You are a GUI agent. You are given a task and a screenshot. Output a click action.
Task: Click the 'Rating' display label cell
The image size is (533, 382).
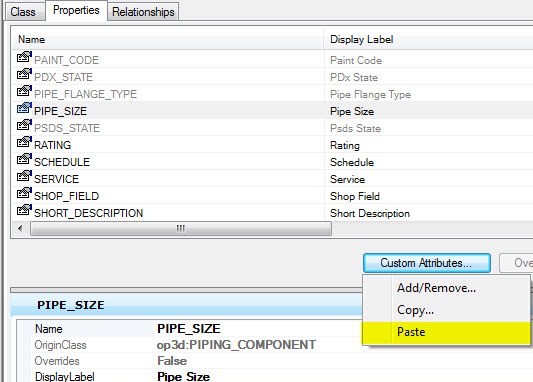click(x=345, y=145)
